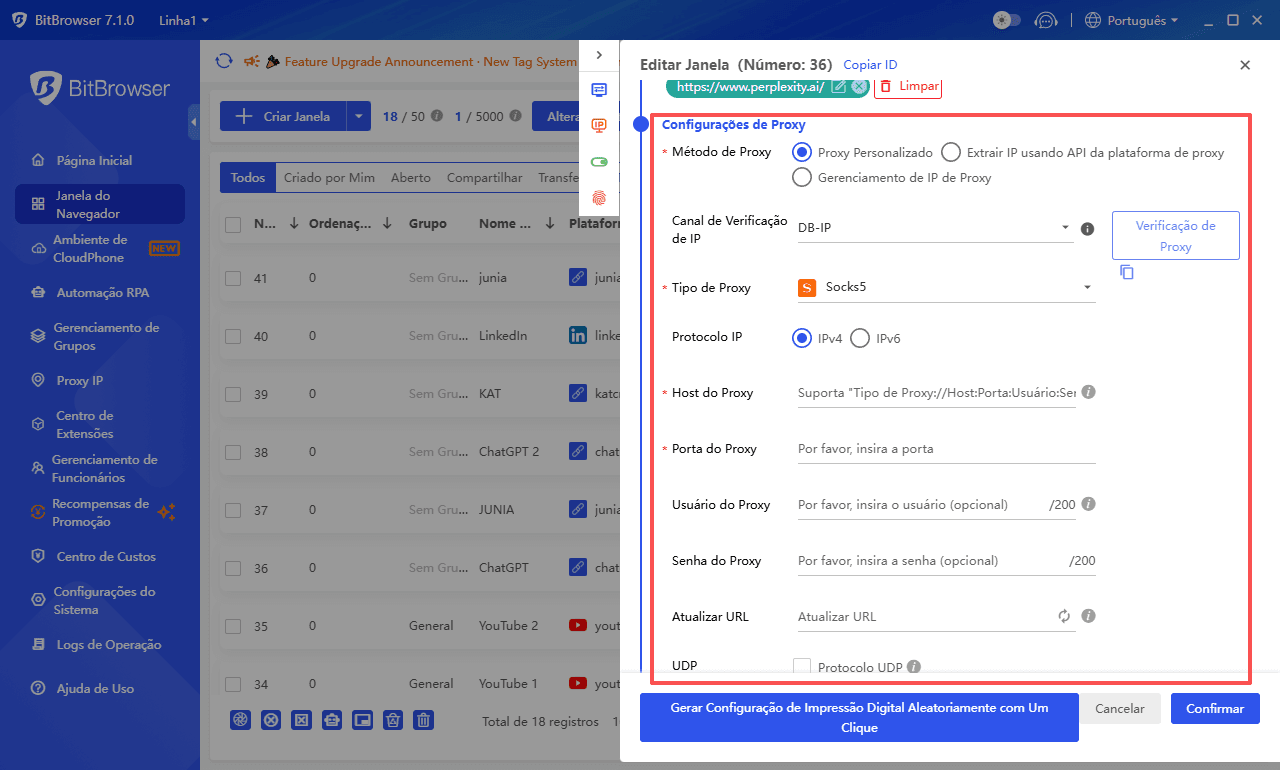Click refresh icon beside the announcement bar
Screen dimensions: 1280x770
[224, 61]
